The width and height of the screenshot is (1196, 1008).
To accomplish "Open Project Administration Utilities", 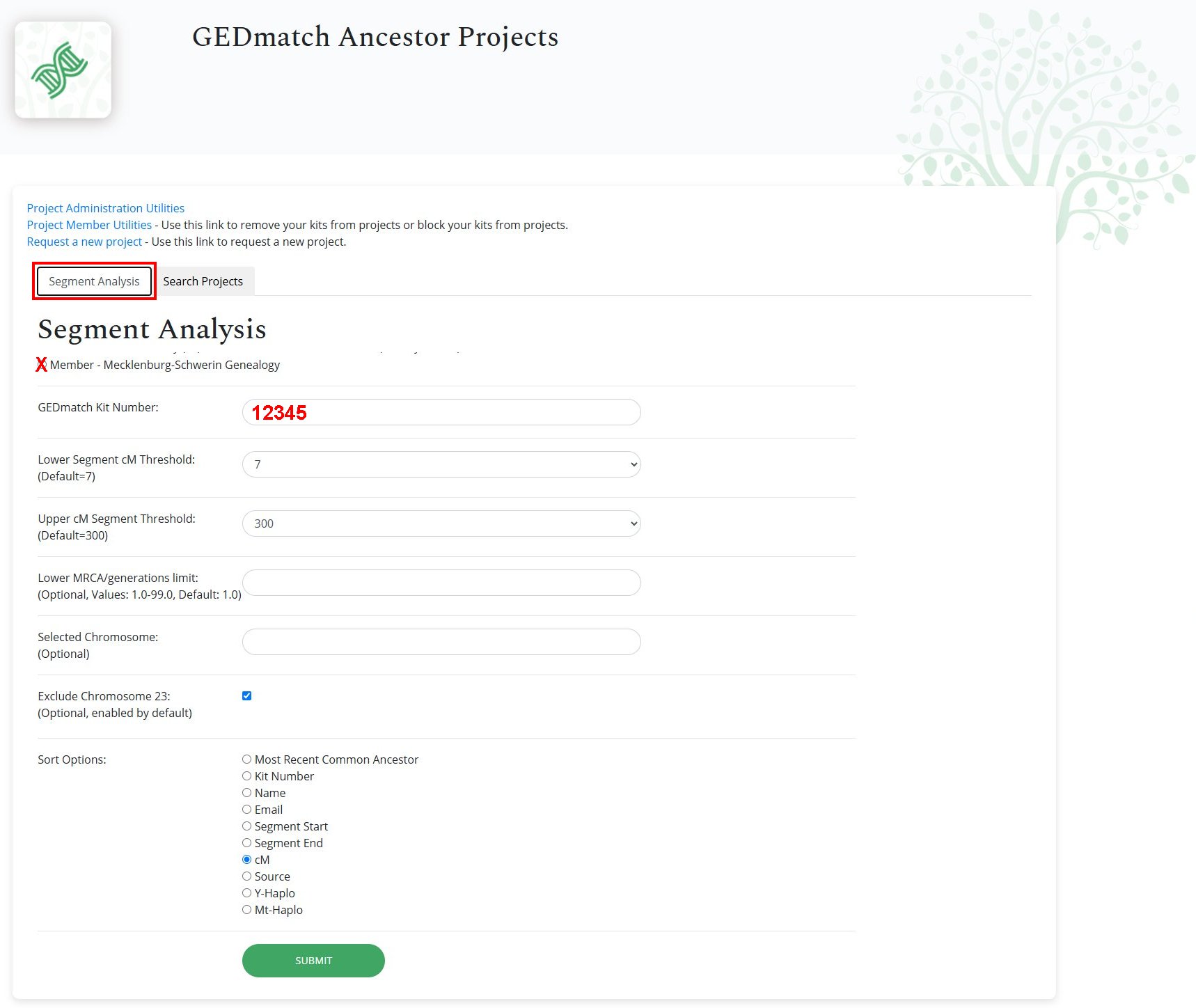I will (105, 207).
